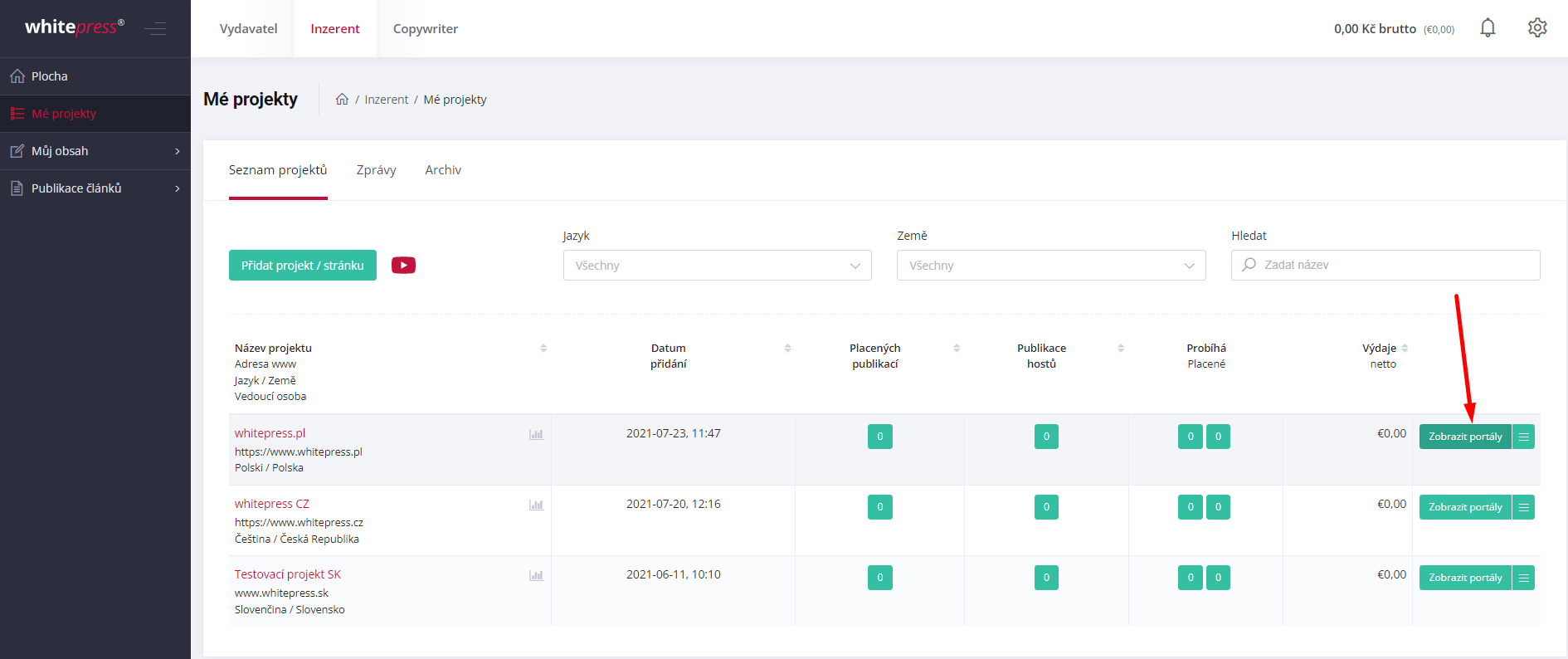Click Zobrazit portály for whitepress.pl
The image size is (1568, 659).
pos(1465,437)
